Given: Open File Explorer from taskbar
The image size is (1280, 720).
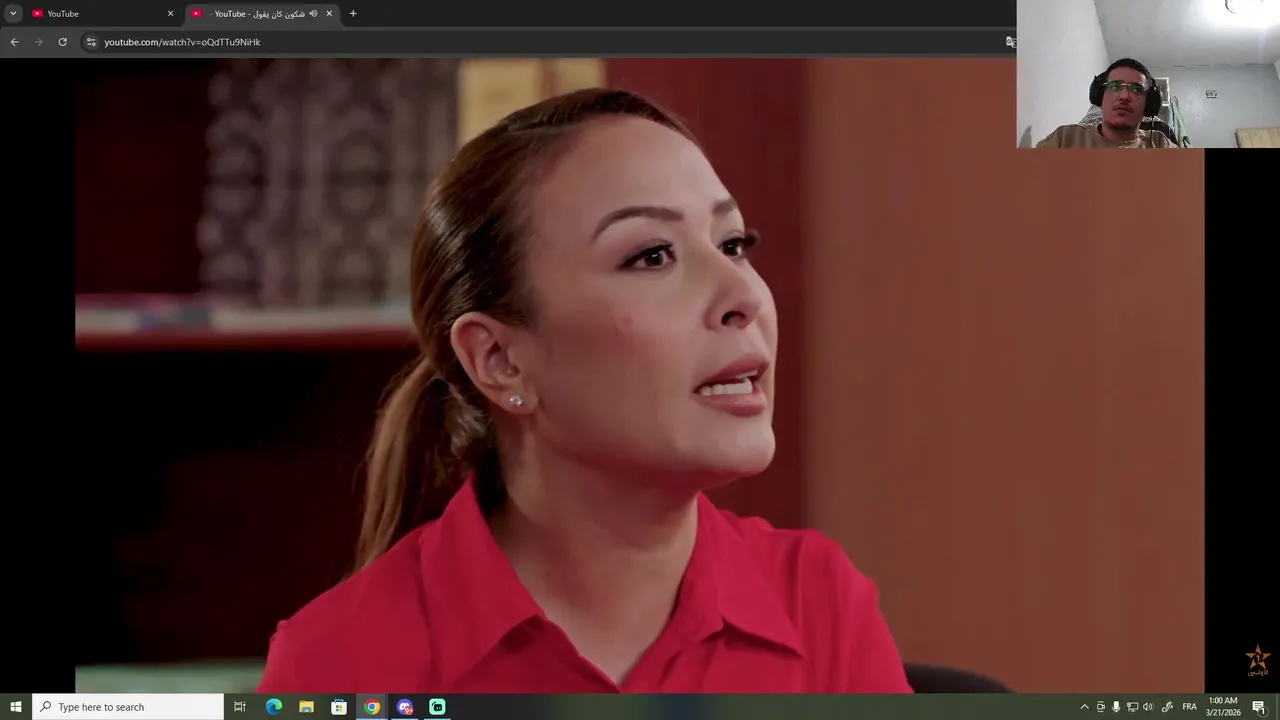Looking at the screenshot, I should (x=306, y=707).
